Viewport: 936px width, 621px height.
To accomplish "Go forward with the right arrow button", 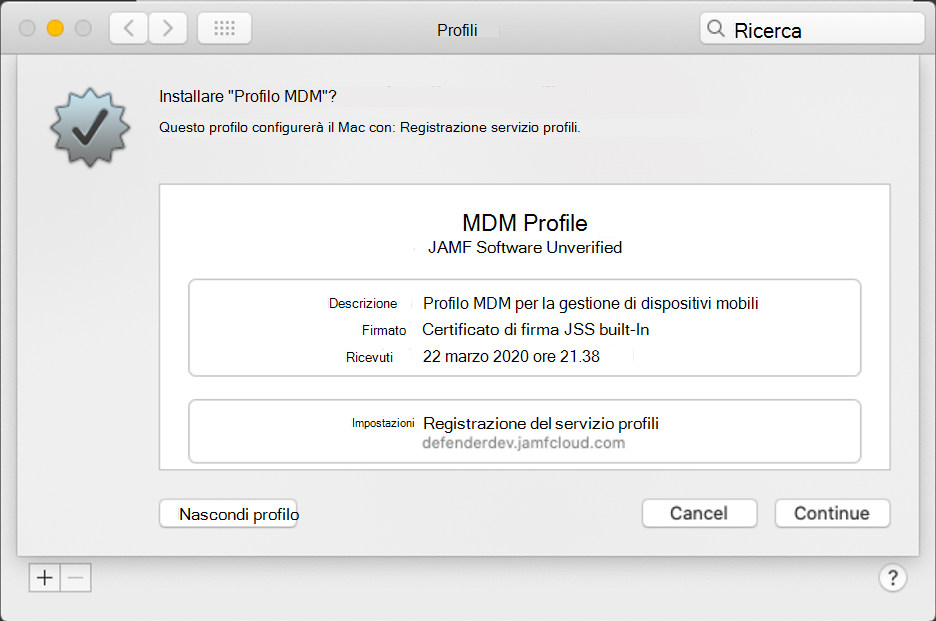I will [168, 28].
